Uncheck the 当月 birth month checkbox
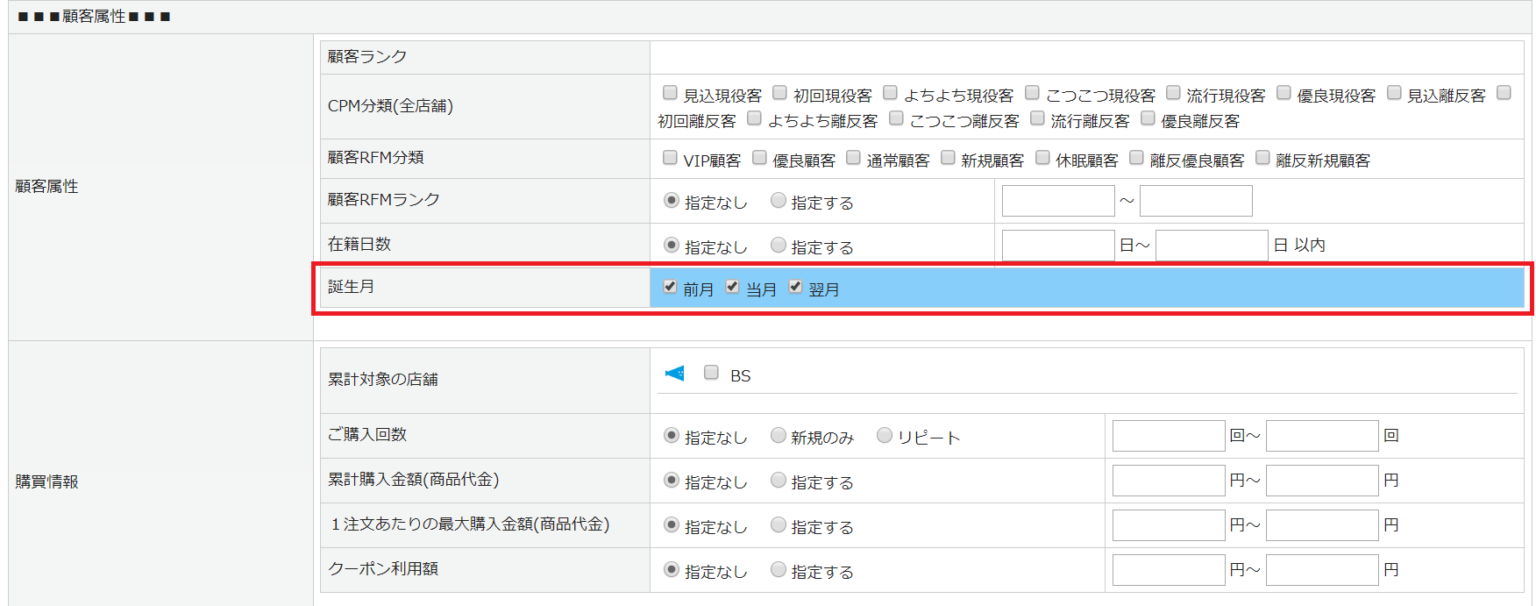The height and width of the screenshot is (606, 1536). (x=732, y=287)
